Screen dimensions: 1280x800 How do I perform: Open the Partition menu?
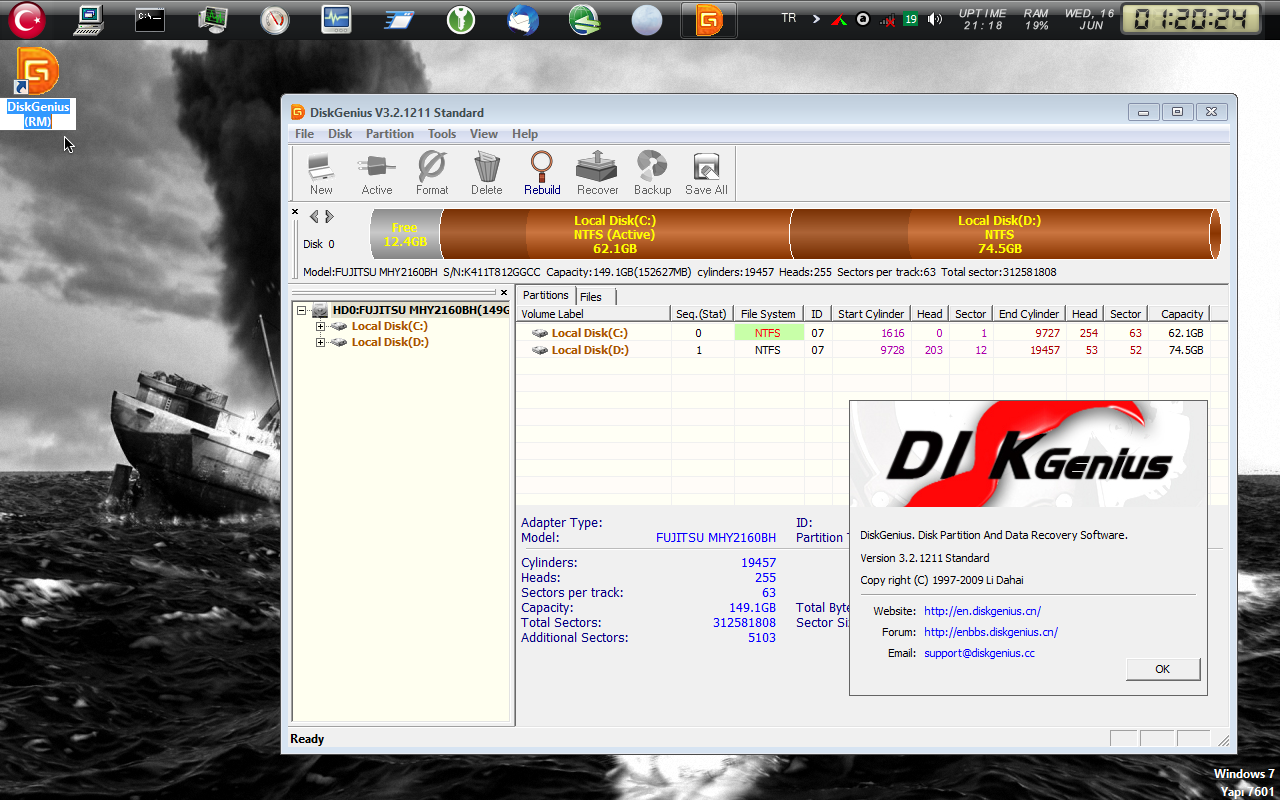[x=390, y=134]
